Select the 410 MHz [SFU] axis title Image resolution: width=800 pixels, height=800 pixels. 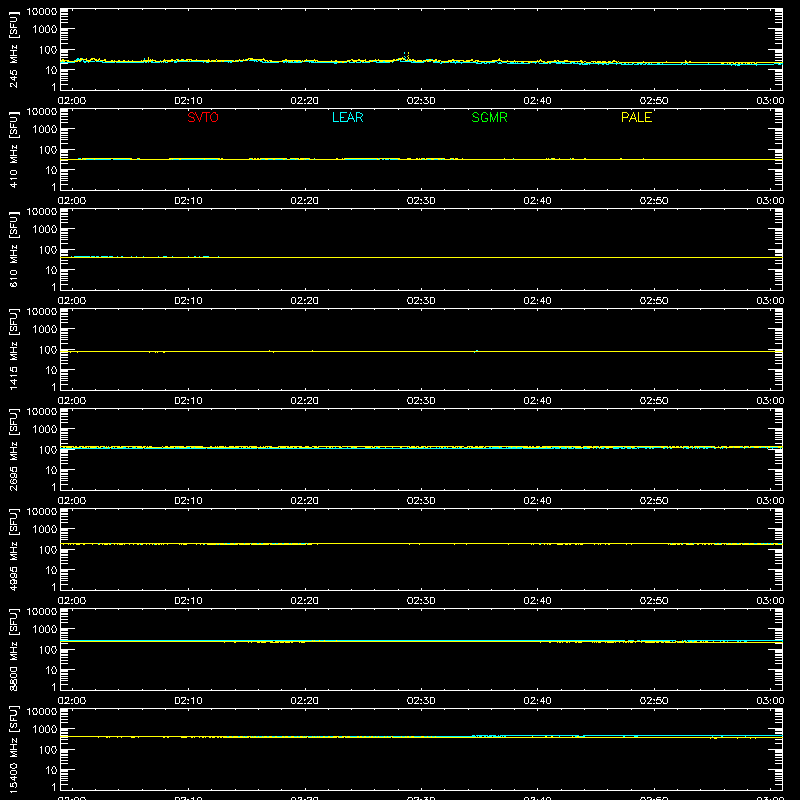pos(13,149)
